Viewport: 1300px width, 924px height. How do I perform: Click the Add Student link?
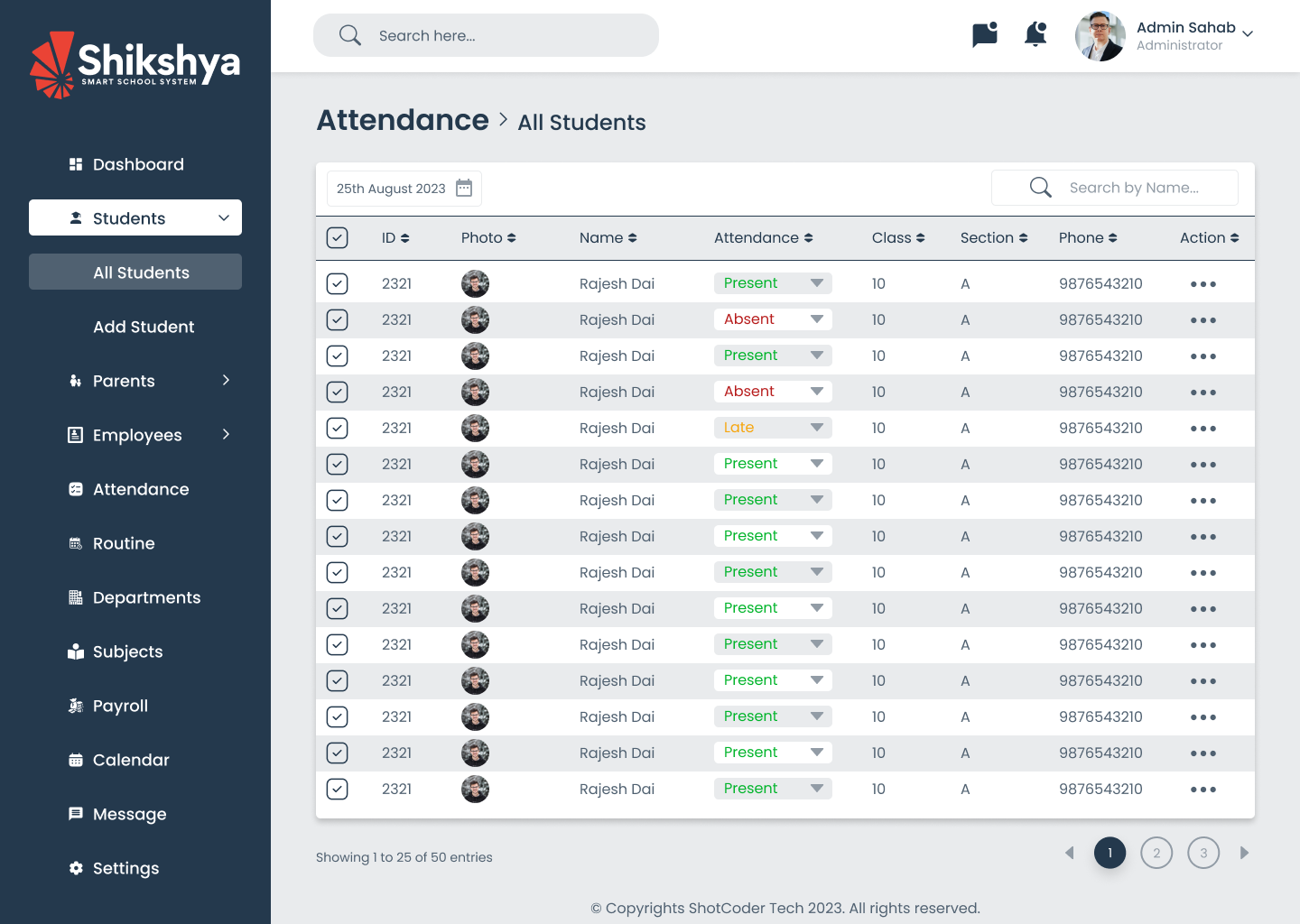tap(144, 327)
